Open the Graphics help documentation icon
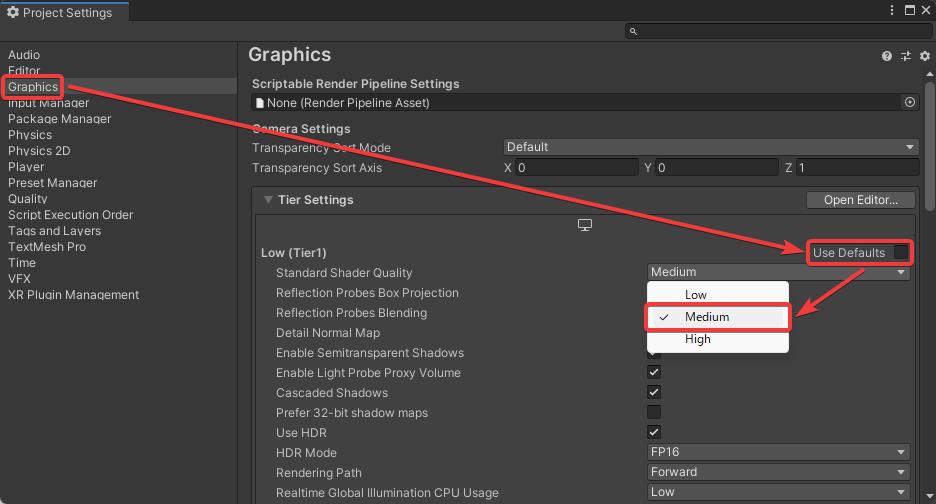Screen dimensions: 936x504 pyautogui.click(x=887, y=57)
